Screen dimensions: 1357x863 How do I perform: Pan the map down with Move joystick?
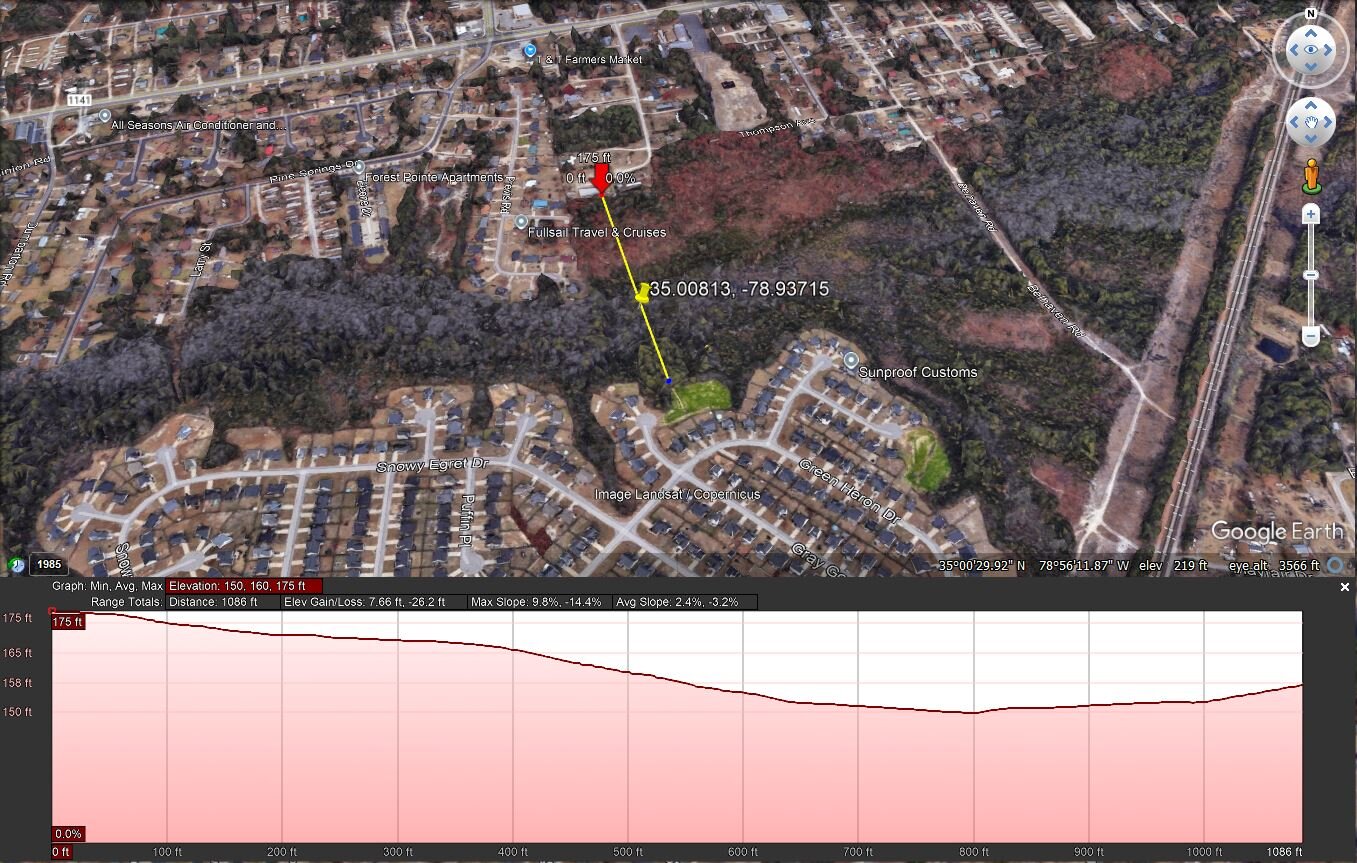pyautogui.click(x=1310, y=140)
